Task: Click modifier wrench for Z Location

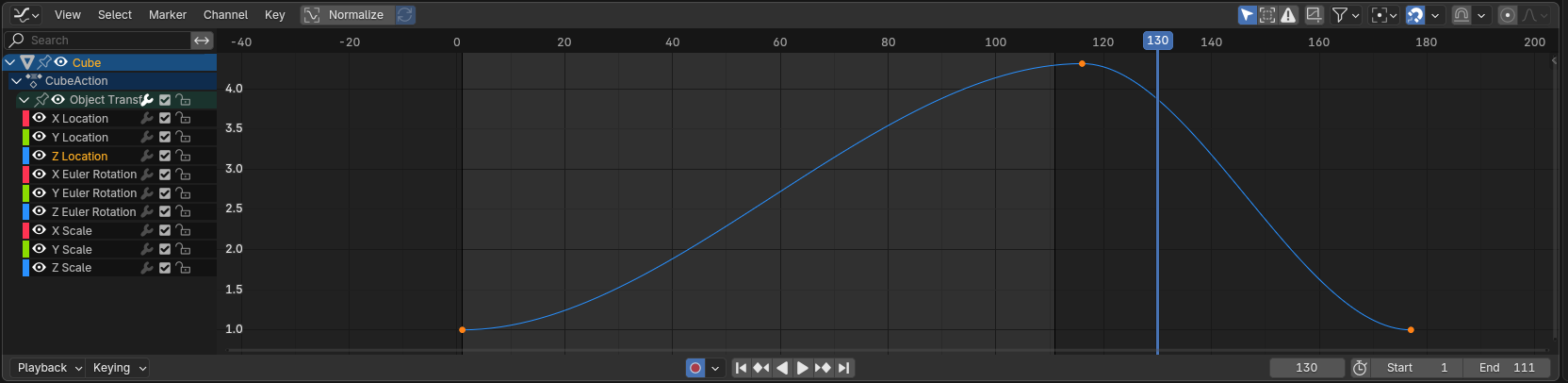Action: (147, 156)
